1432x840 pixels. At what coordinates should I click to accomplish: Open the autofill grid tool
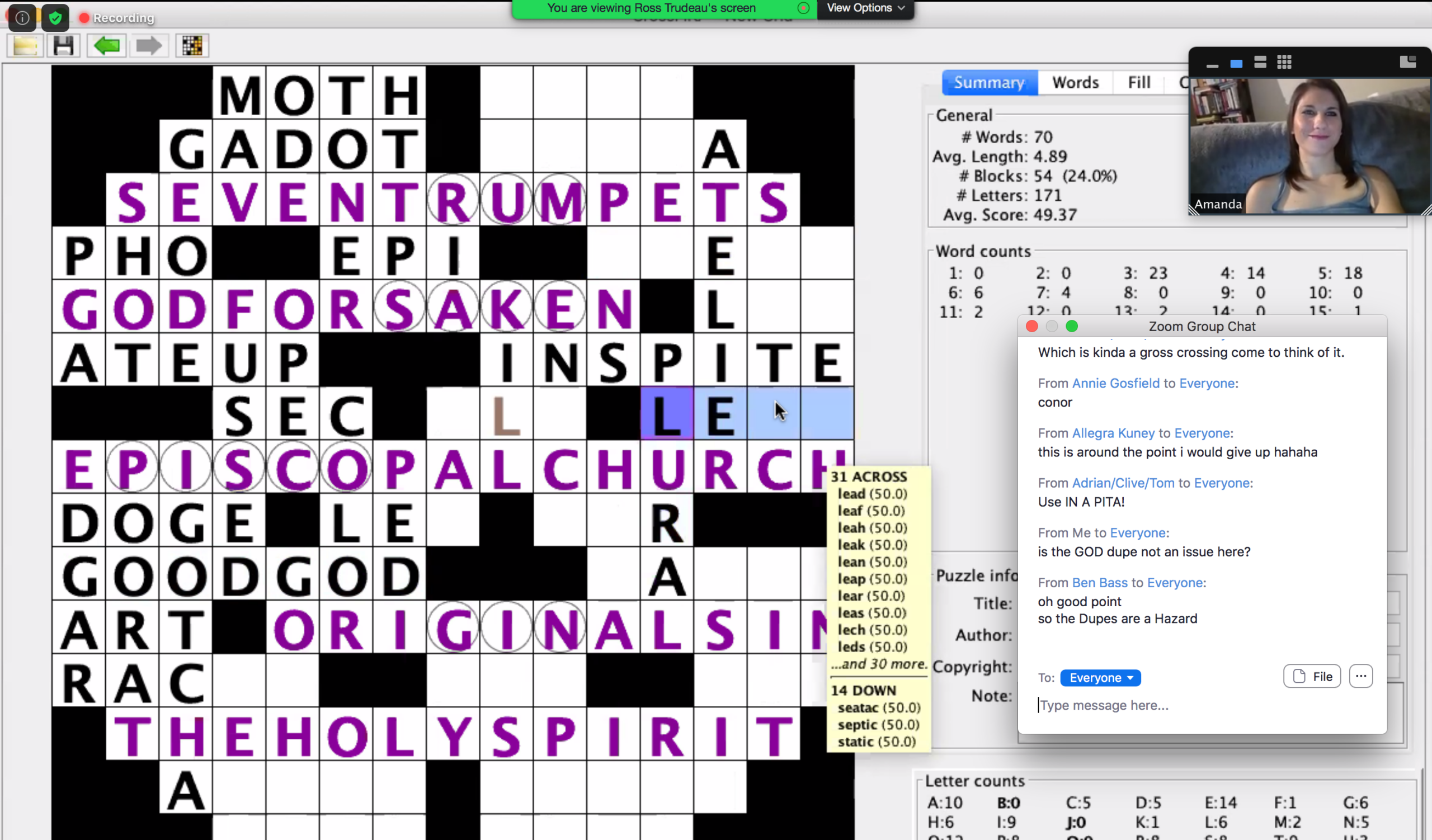click(x=191, y=45)
